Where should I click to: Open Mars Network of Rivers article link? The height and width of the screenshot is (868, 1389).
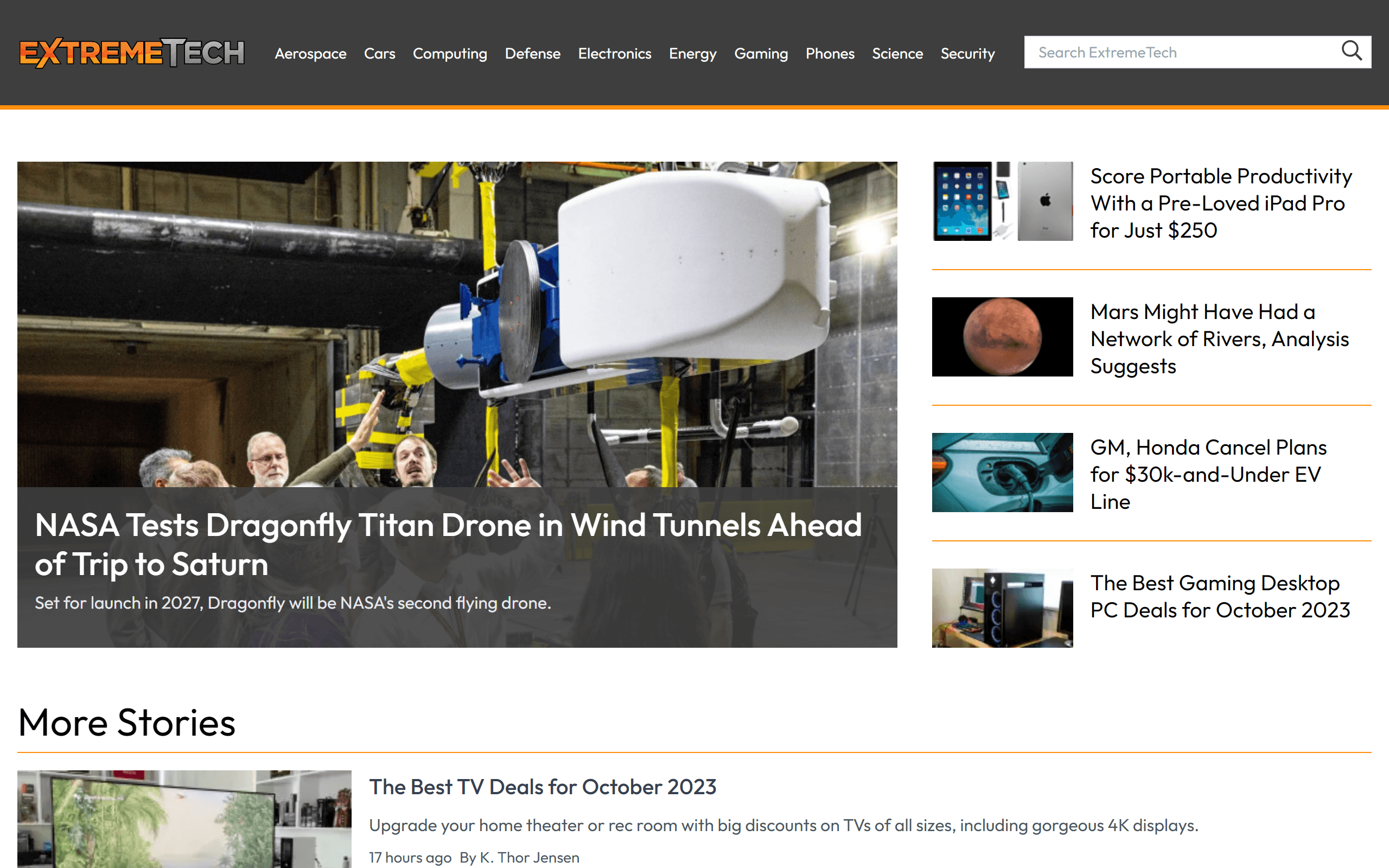click(1219, 339)
